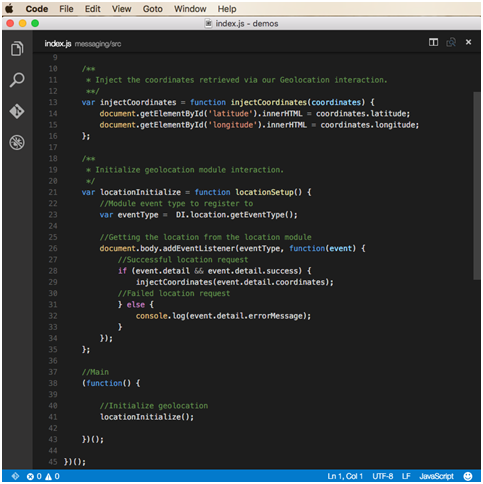Open the Explorer files icon in sidebar
The height and width of the screenshot is (484, 483).
tap(17, 49)
